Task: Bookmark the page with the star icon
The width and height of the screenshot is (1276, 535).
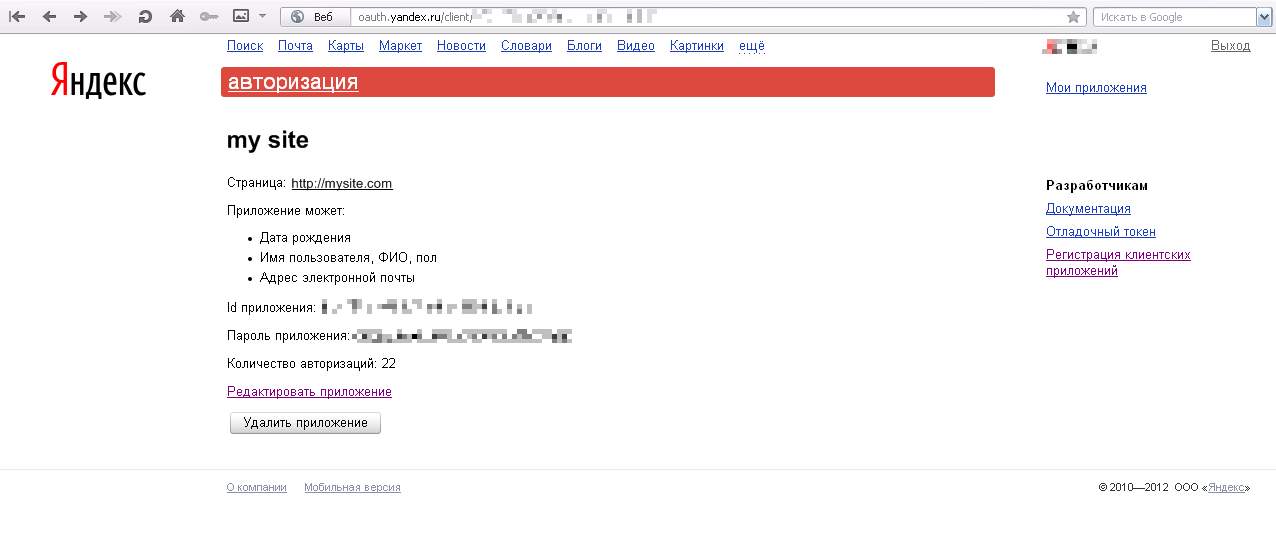Action: click(1073, 17)
